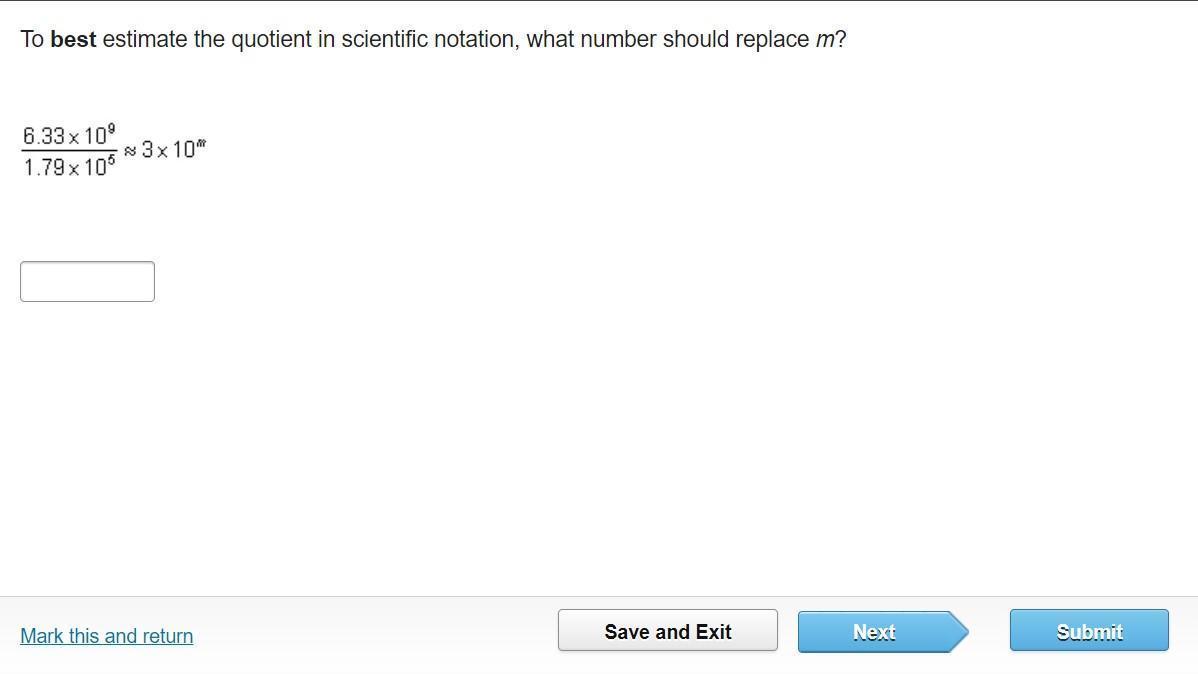This screenshot has width=1198, height=674.
Task: Click the word "replace" in the question
Action: coord(772,40)
